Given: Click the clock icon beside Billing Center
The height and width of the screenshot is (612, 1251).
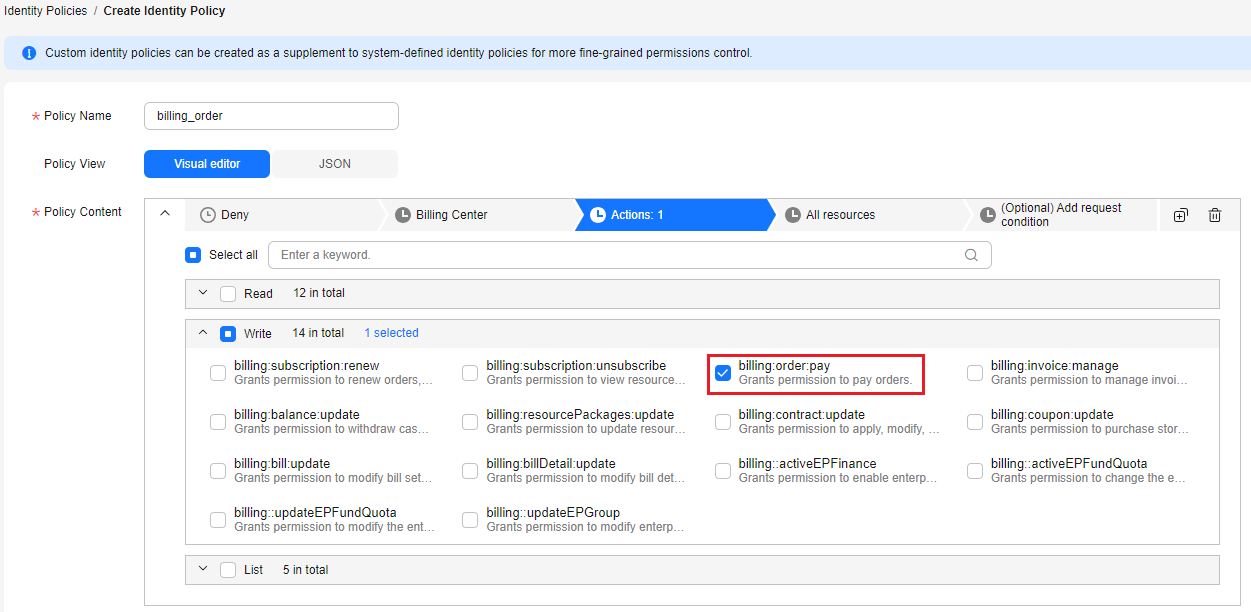Looking at the screenshot, I should click(403, 215).
